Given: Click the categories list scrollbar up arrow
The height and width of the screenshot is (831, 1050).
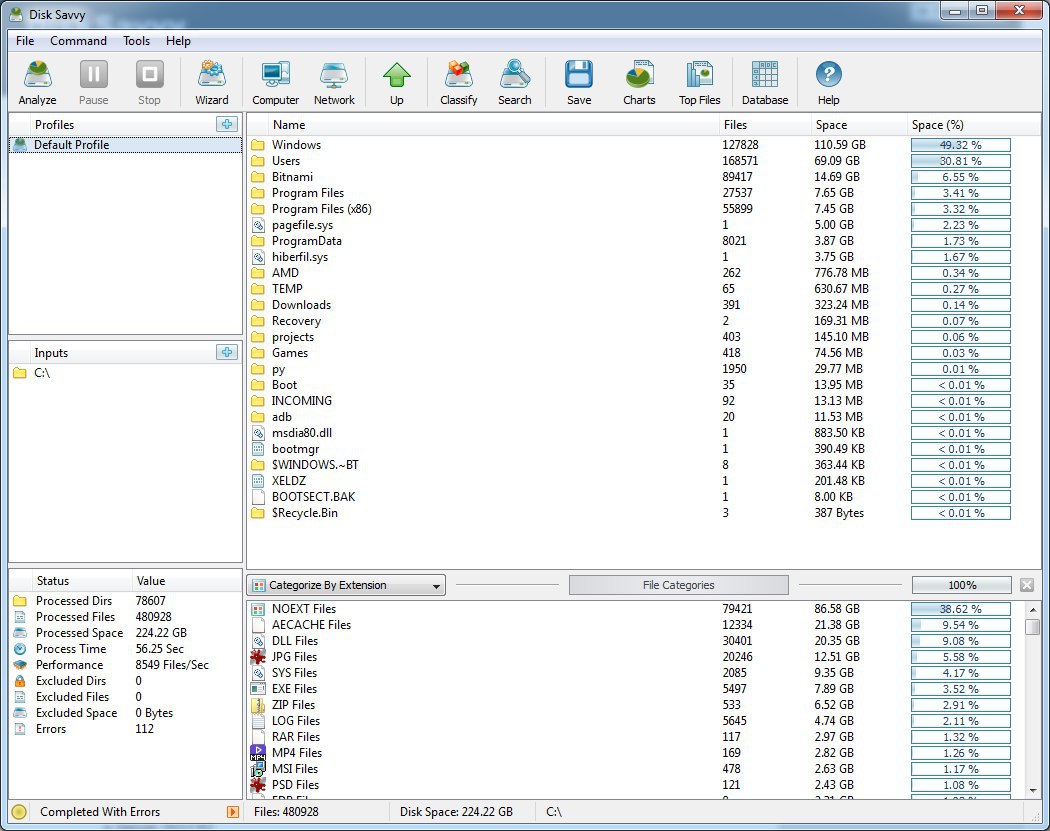Looking at the screenshot, I should [1033, 609].
